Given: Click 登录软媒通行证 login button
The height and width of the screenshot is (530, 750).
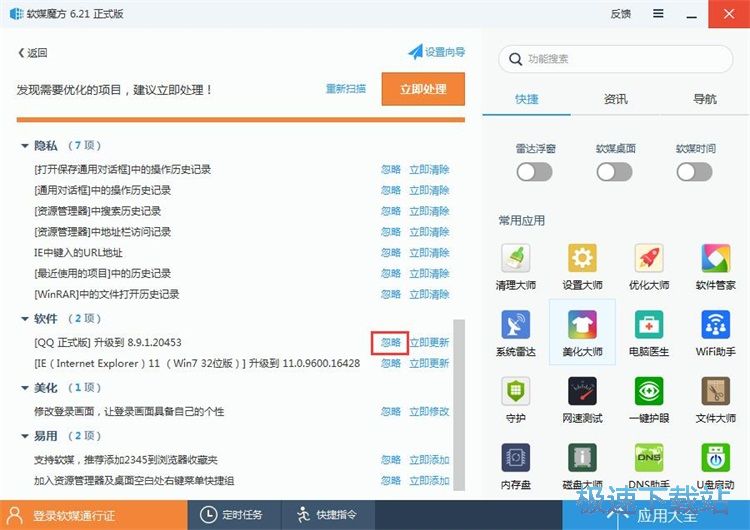Looking at the screenshot, I should 94,515.
